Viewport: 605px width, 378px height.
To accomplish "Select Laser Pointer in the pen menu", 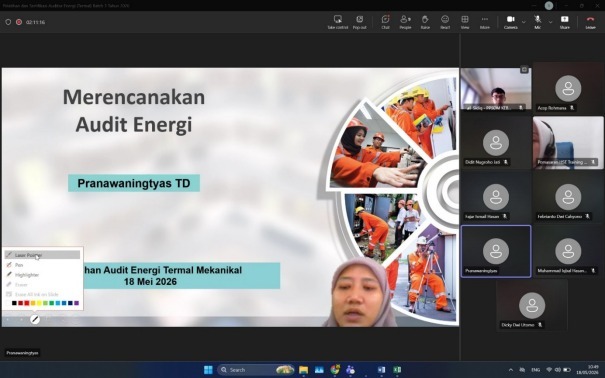I will [42, 255].
